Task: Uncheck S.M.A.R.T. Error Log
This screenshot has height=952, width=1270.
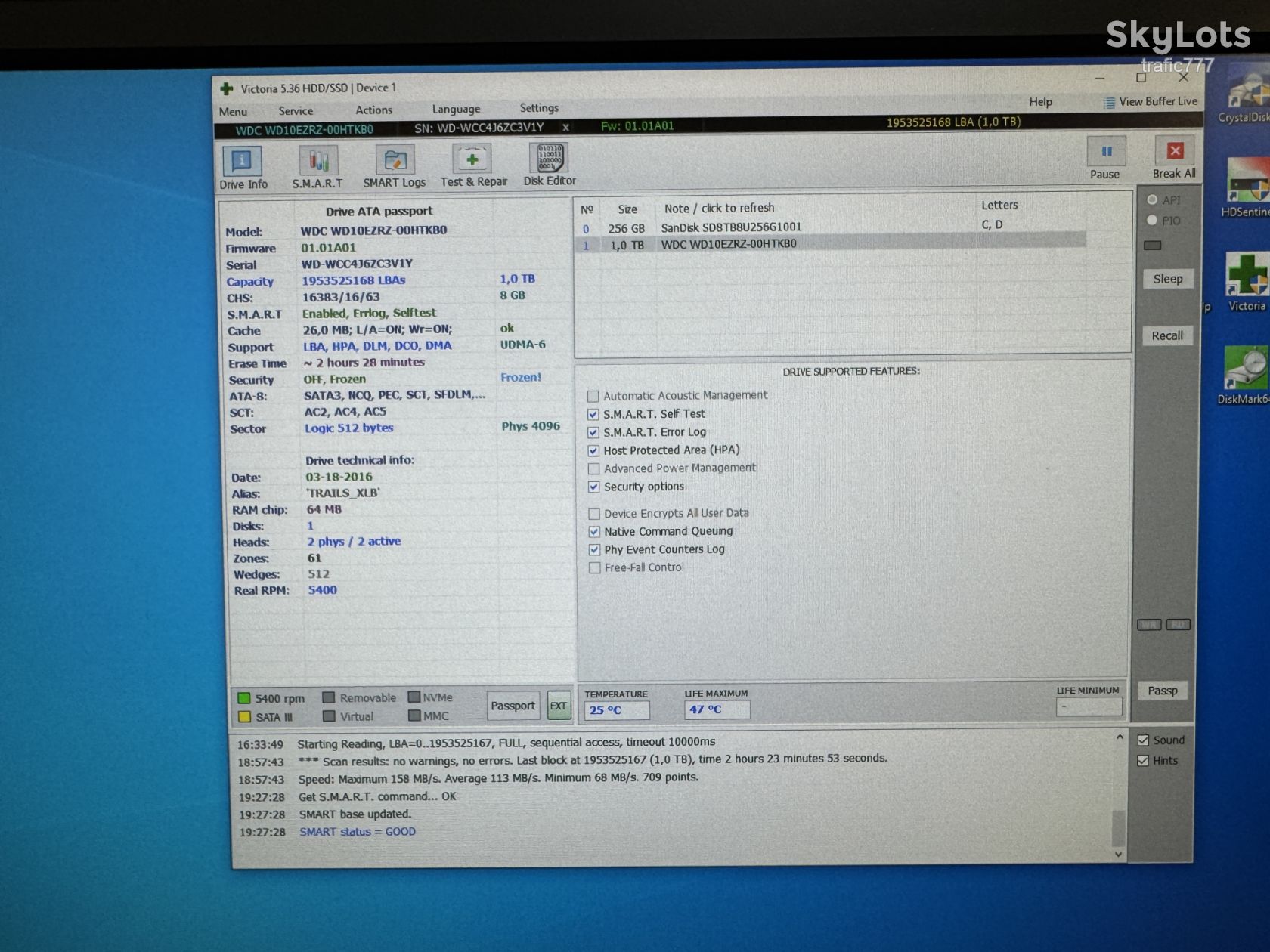Action: point(593,432)
